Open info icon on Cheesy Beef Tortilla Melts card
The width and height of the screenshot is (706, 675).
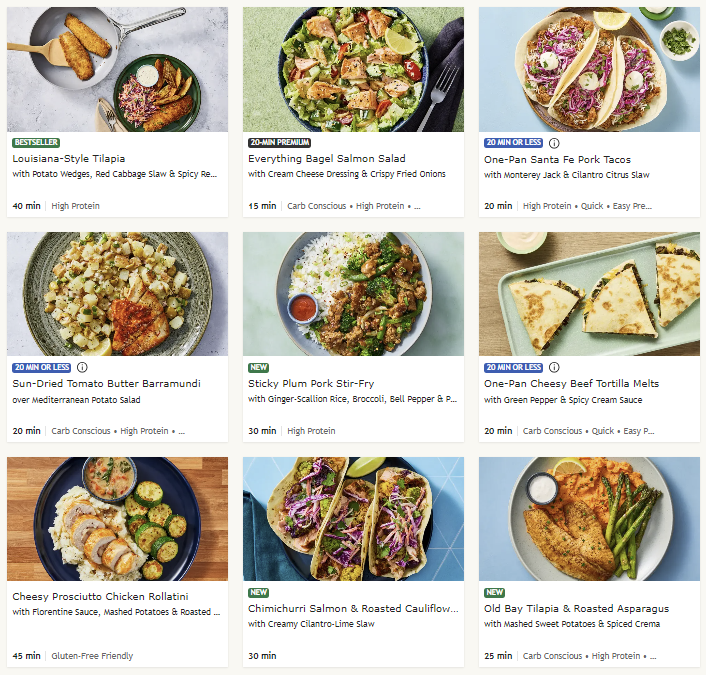[555, 367]
